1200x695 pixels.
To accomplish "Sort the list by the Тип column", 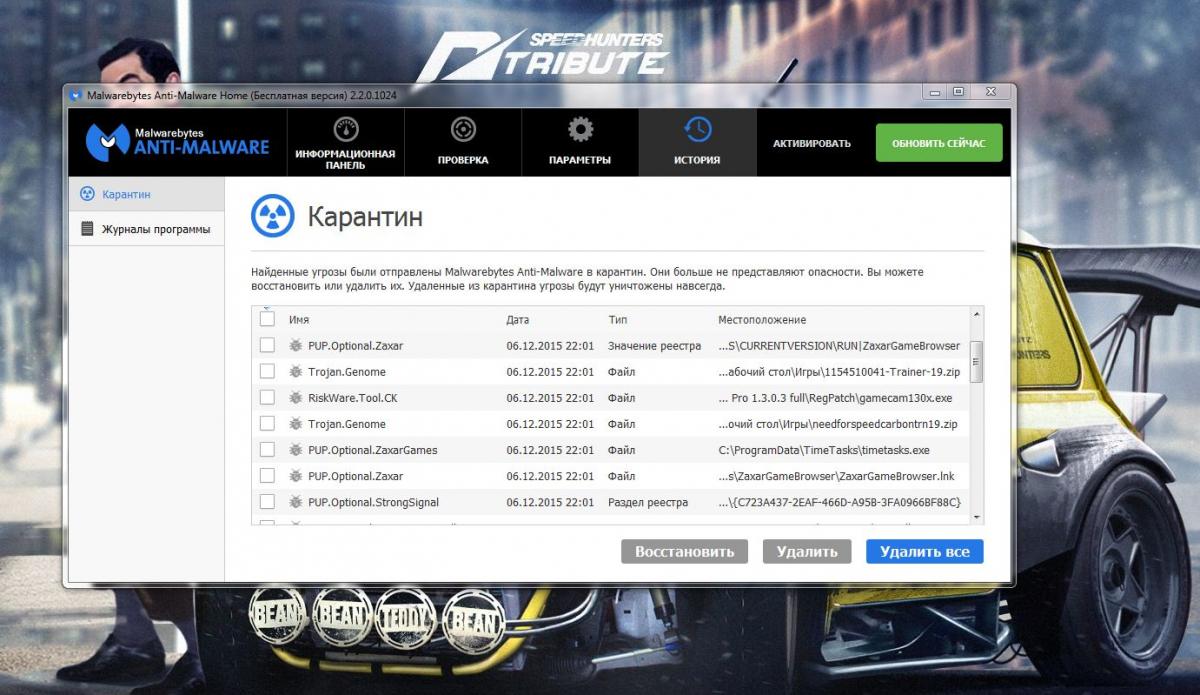I will (618, 320).
